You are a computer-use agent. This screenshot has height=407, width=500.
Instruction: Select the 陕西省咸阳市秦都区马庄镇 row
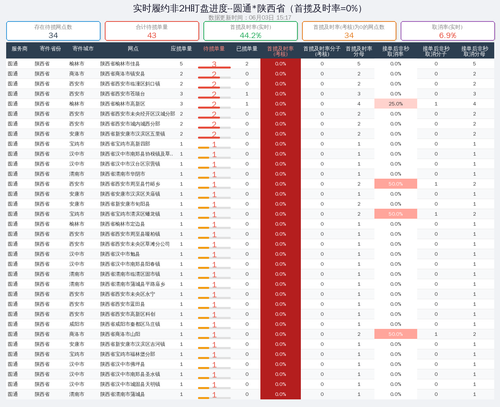click(250, 324)
